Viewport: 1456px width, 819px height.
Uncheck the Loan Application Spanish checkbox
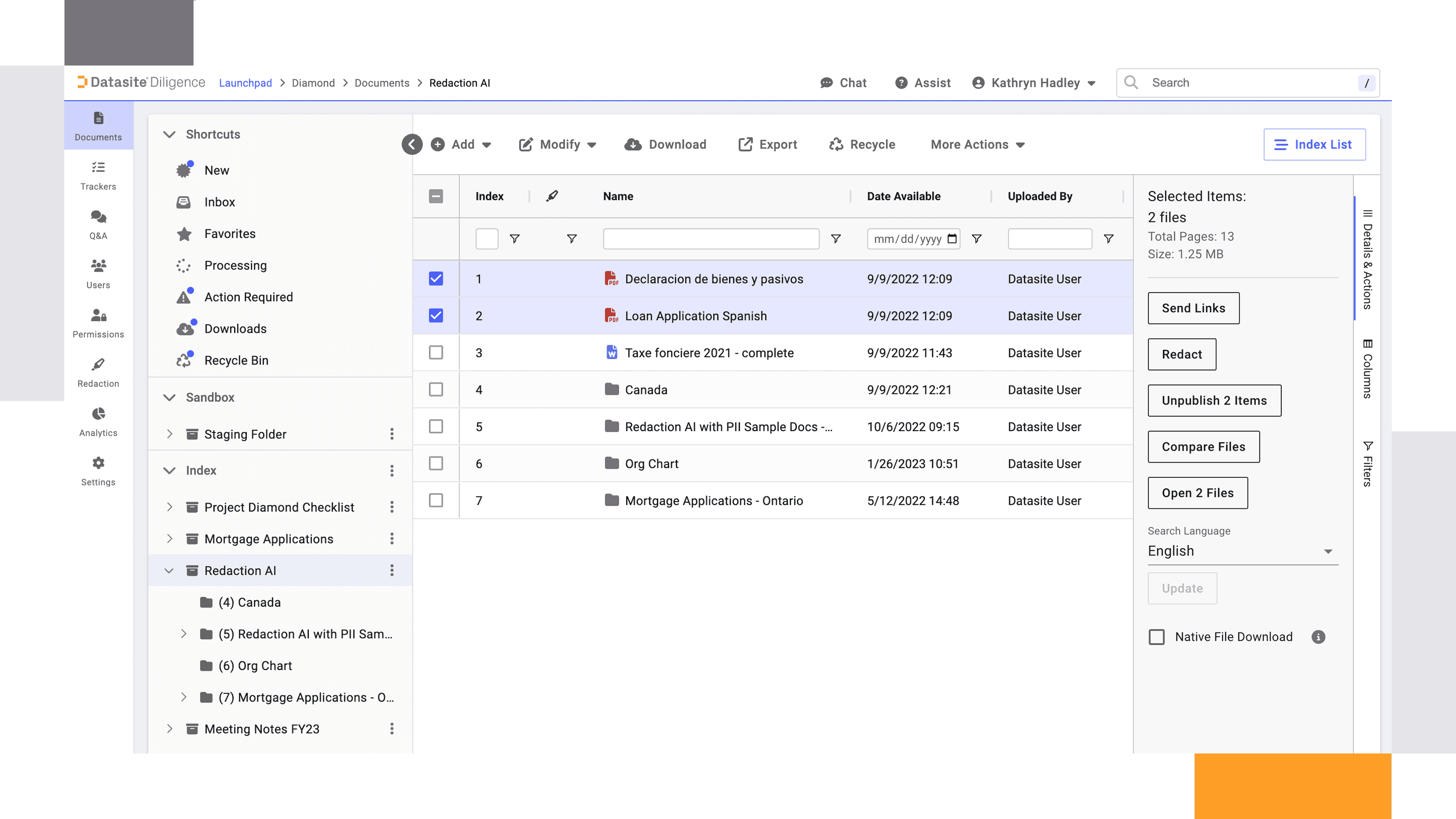(436, 316)
